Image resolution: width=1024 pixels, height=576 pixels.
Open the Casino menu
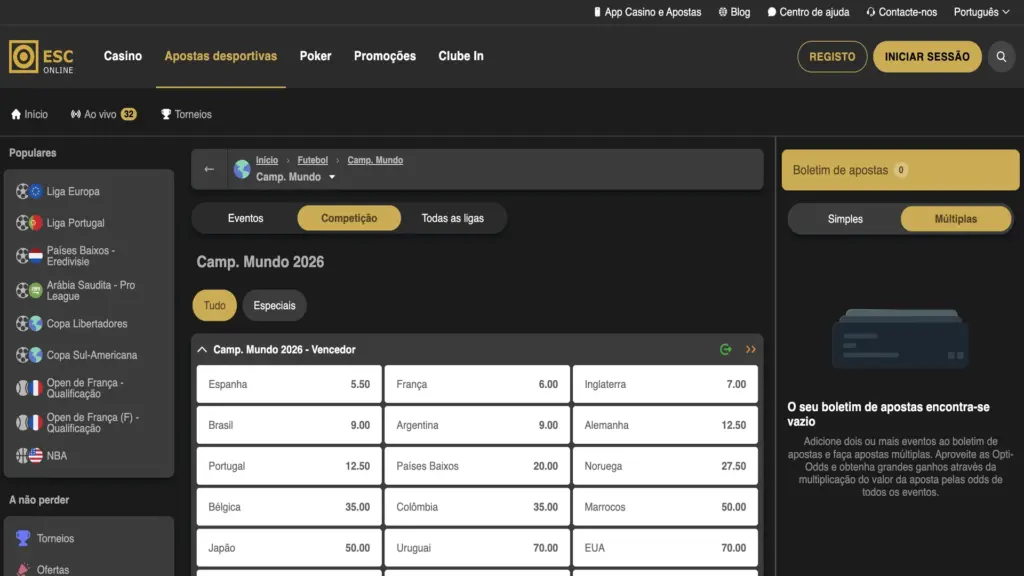123,56
